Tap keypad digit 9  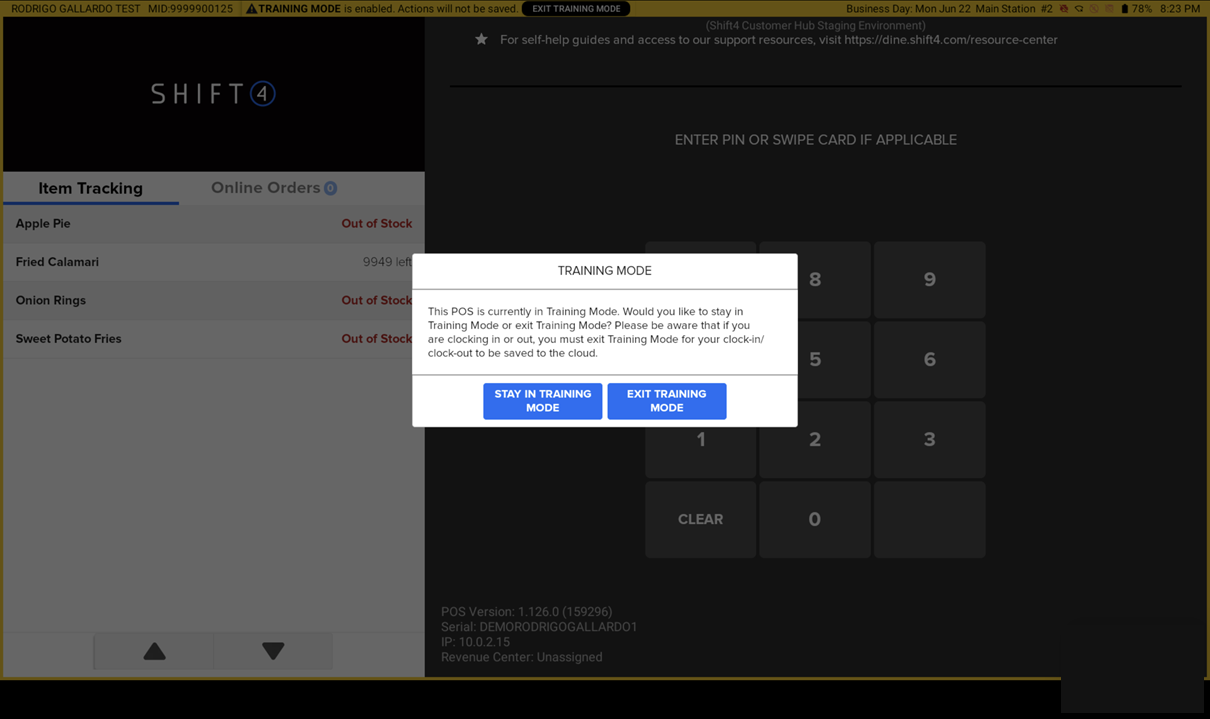click(x=929, y=280)
